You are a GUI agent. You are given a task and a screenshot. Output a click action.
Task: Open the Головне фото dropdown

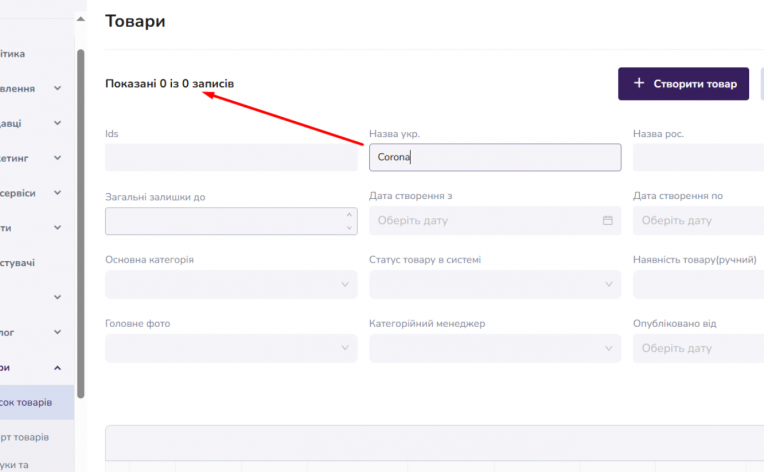[231, 348]
